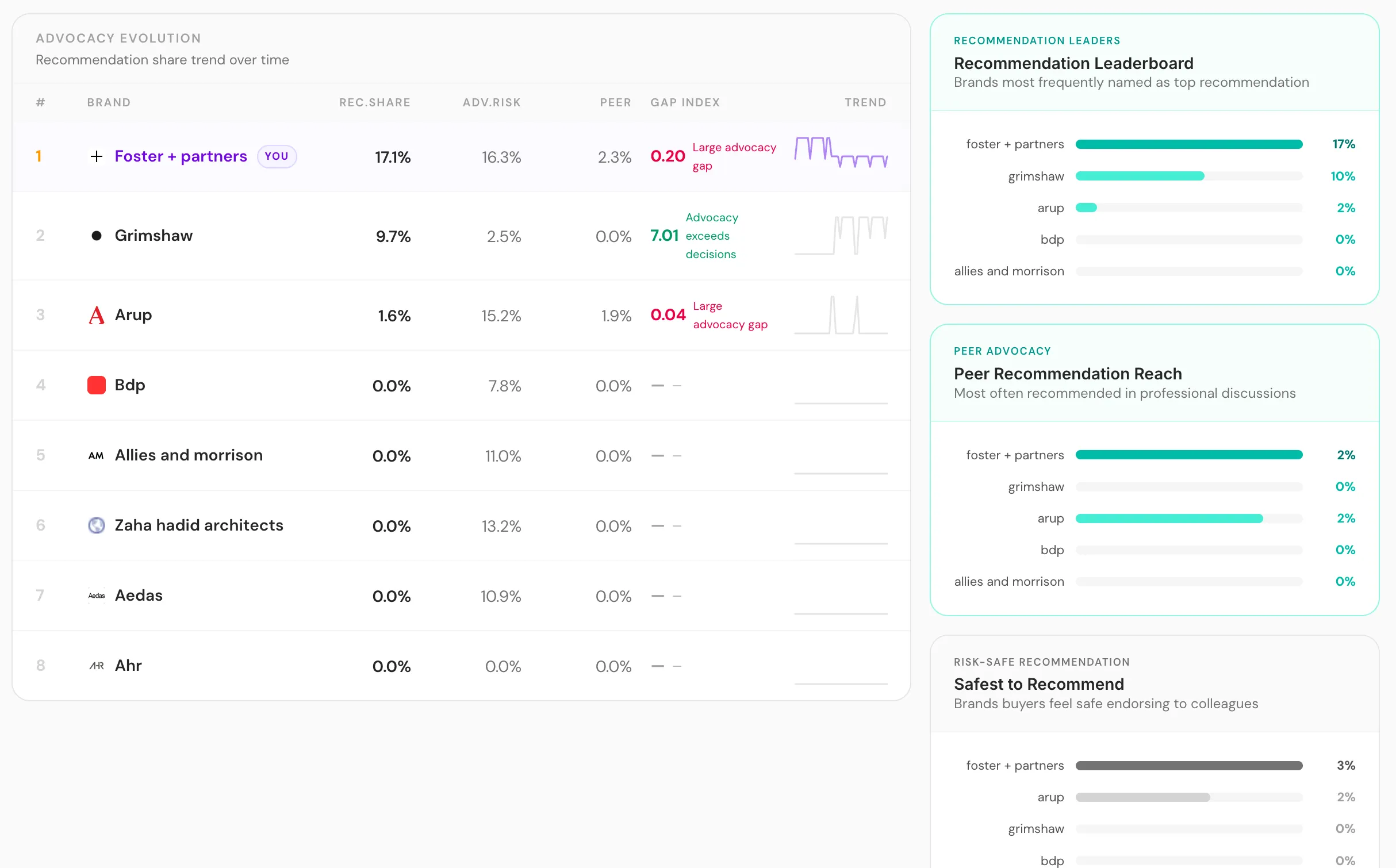Select the Aedas brand name
Screen dimensions: 1396x868
click(139, 596)
